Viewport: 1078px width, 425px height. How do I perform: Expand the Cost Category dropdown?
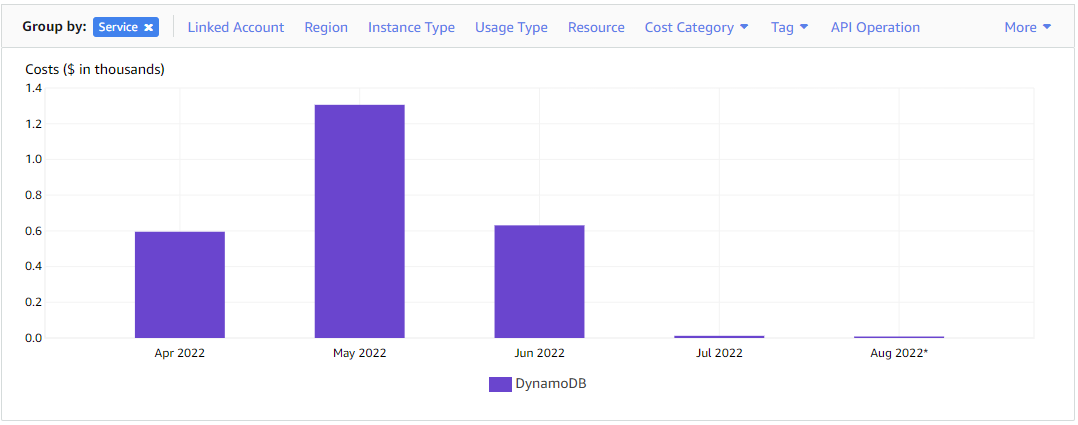click(696, 28)
